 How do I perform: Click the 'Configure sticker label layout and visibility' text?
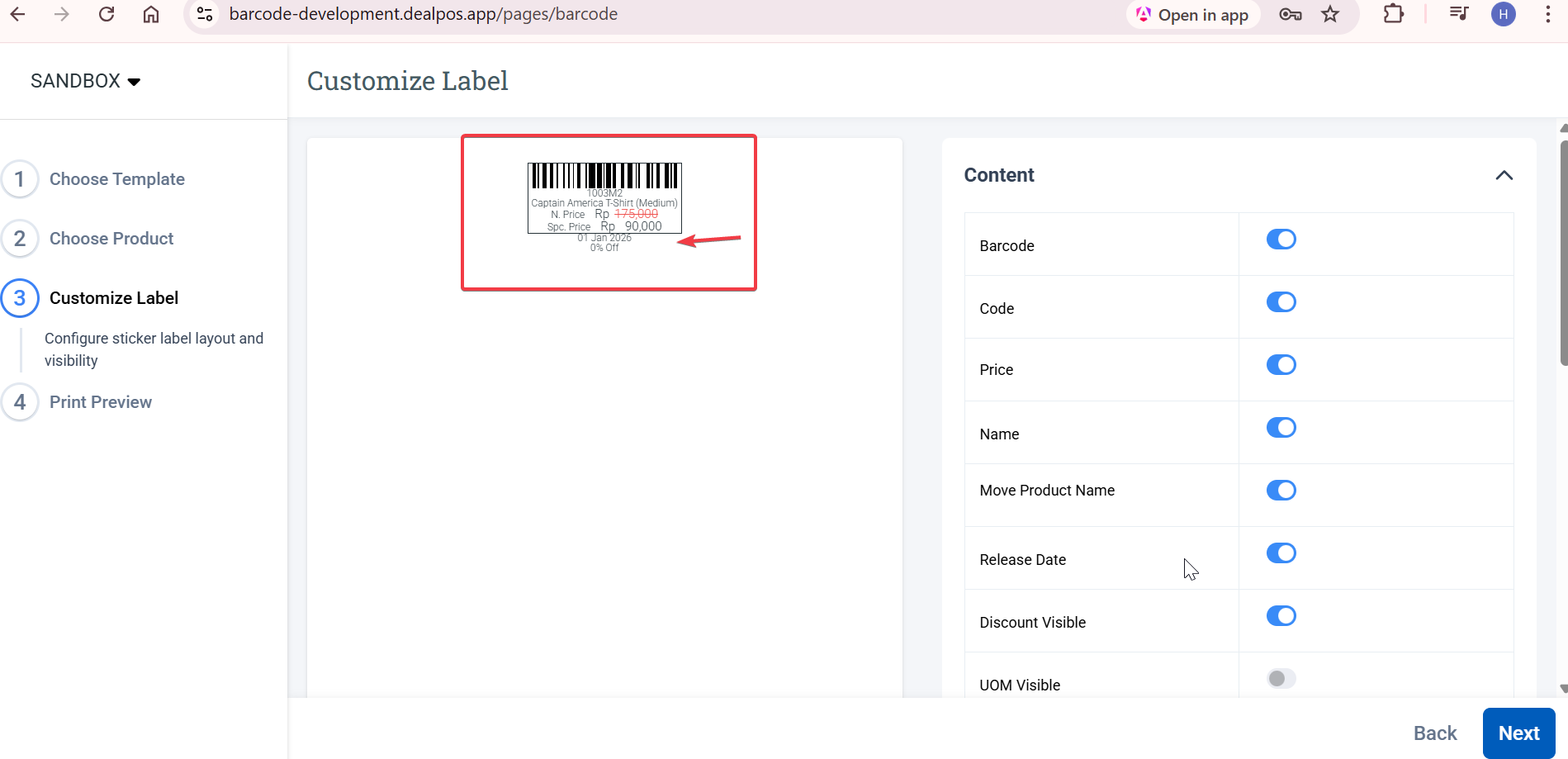point(154,349)
